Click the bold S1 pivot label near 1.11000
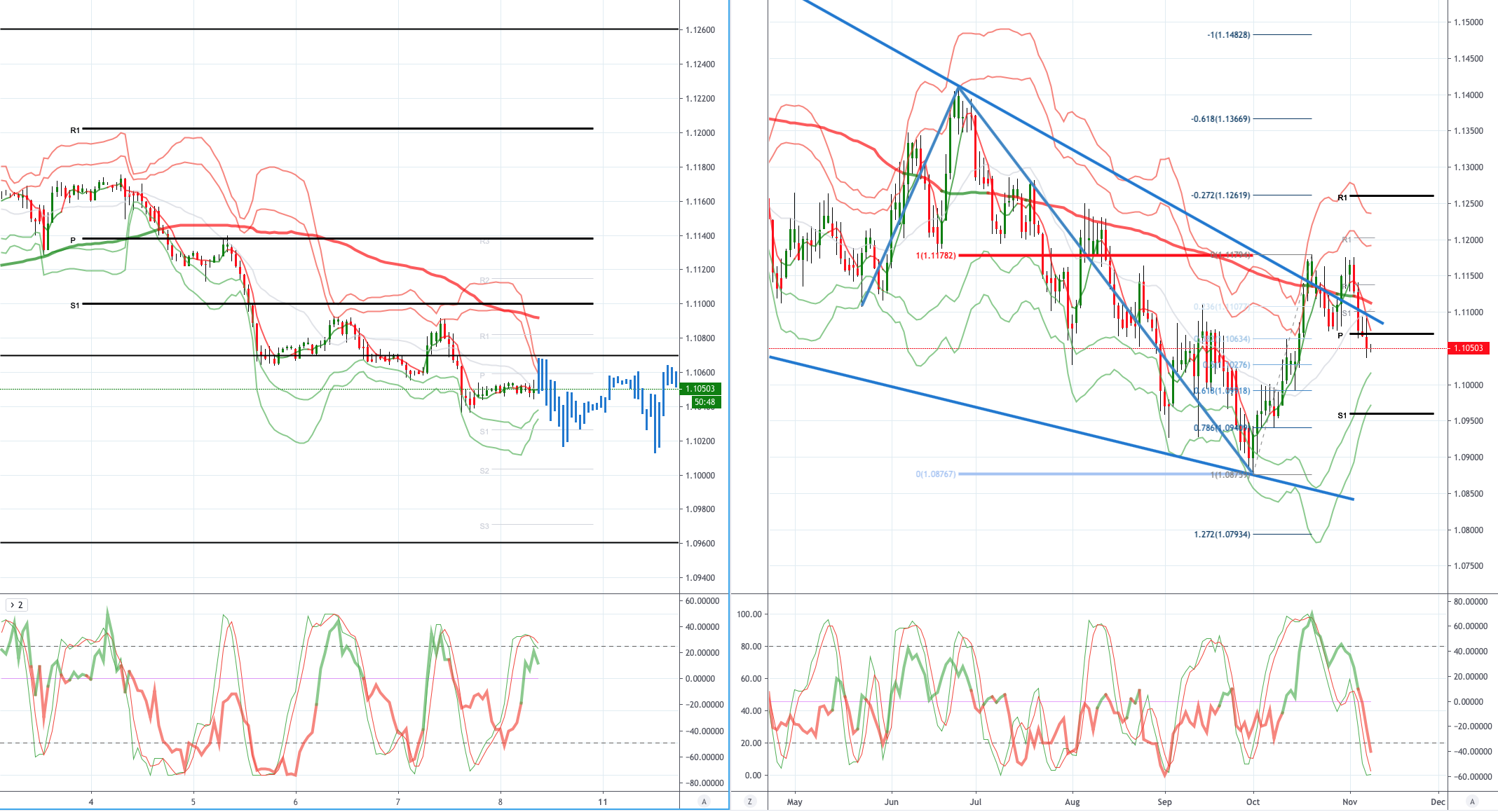The height and width of the screenshot is (812, 1498). tap(75, 305)
